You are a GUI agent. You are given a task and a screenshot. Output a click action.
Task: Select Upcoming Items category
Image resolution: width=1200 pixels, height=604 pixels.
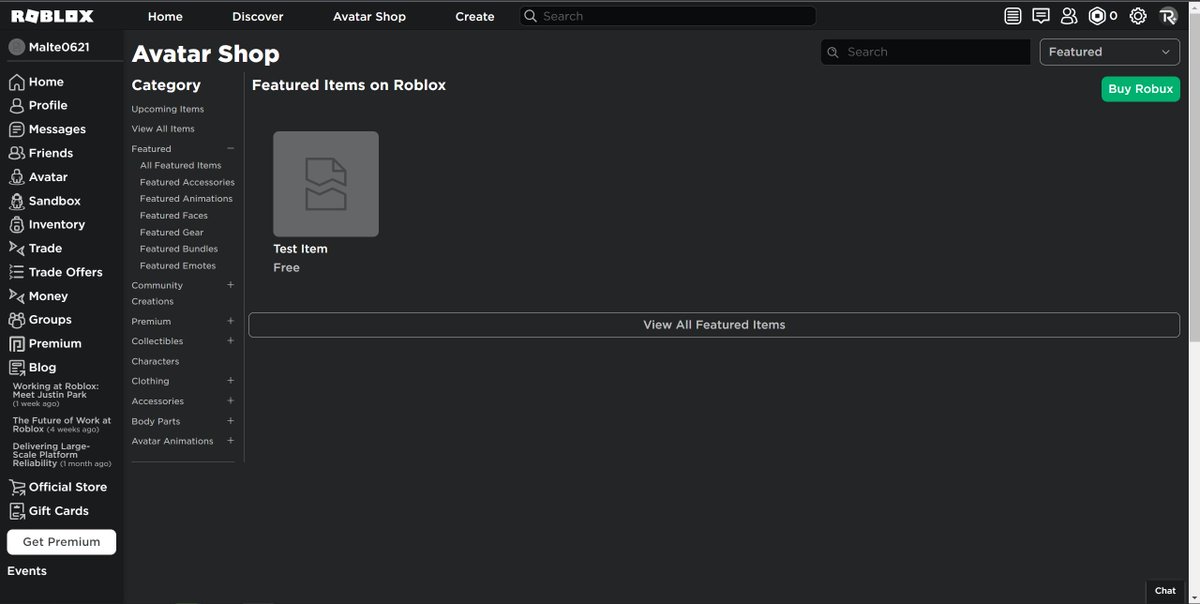pos(168,109)
